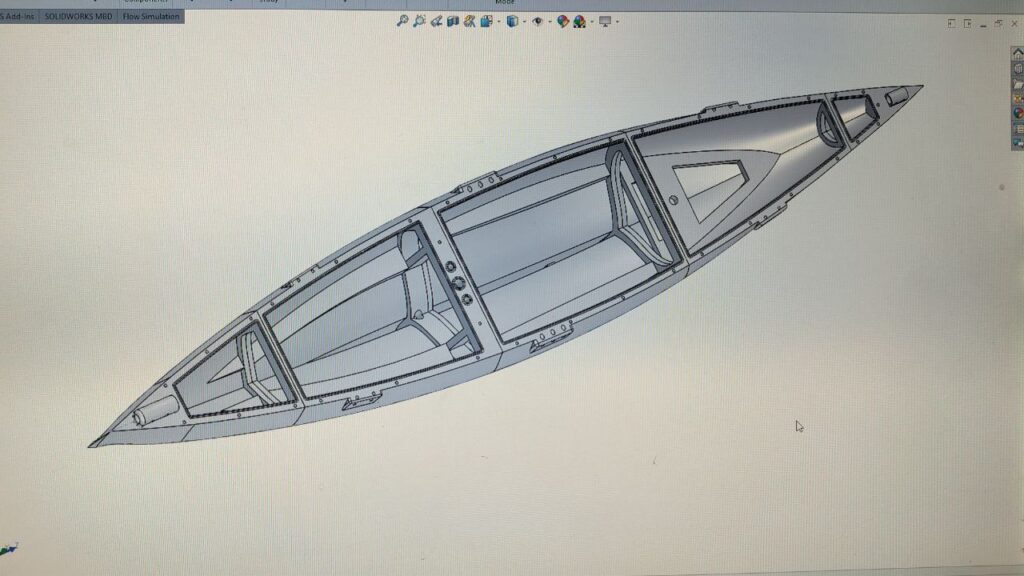Click the coordinate triad in viewport corner

8,550
